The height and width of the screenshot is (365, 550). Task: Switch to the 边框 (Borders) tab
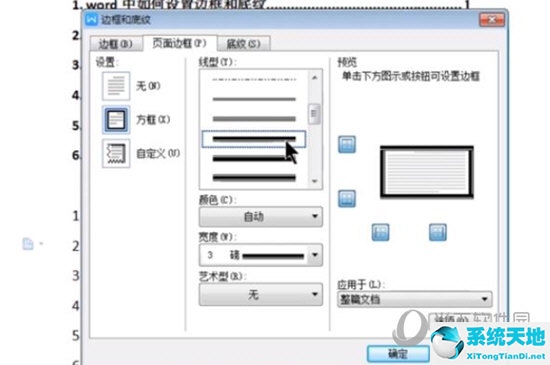116,44
